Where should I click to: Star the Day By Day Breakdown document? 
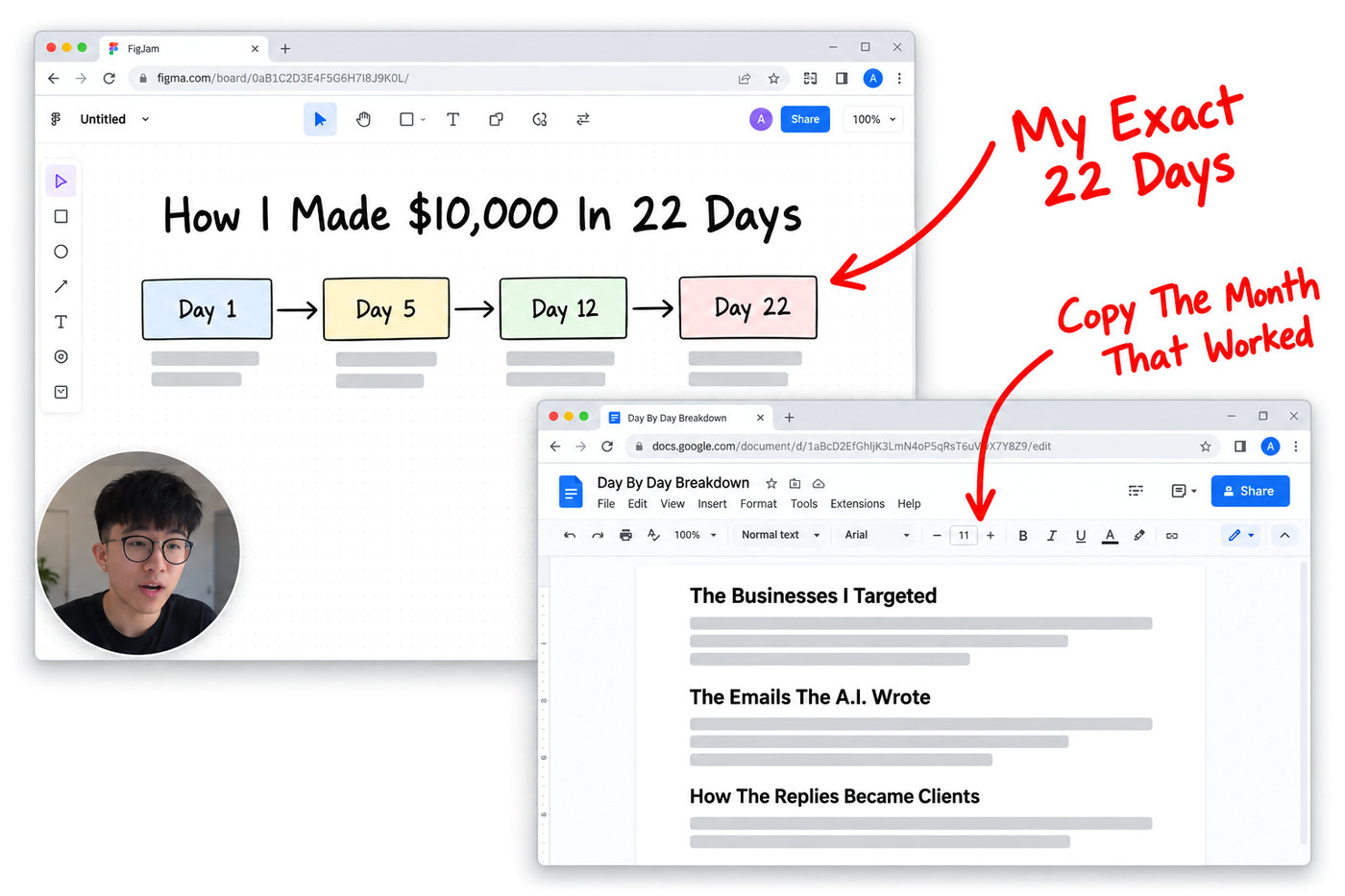pos(770,483)
